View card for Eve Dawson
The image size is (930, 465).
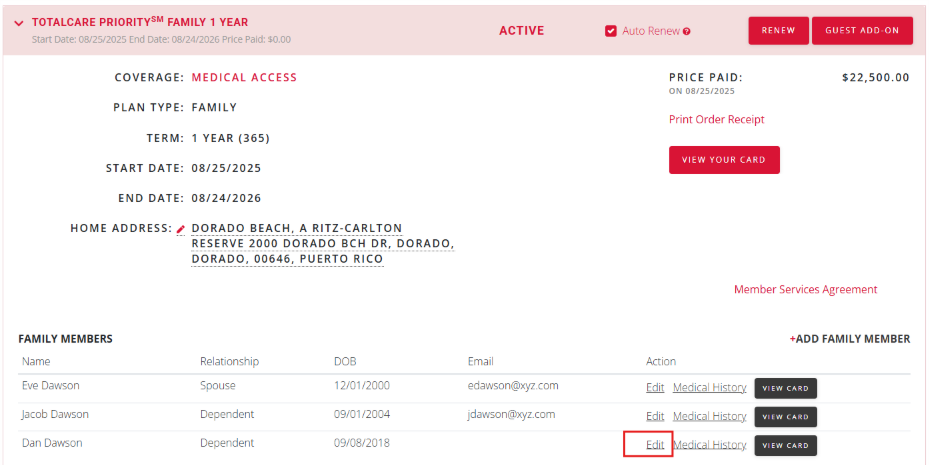[x=785, y=388]
